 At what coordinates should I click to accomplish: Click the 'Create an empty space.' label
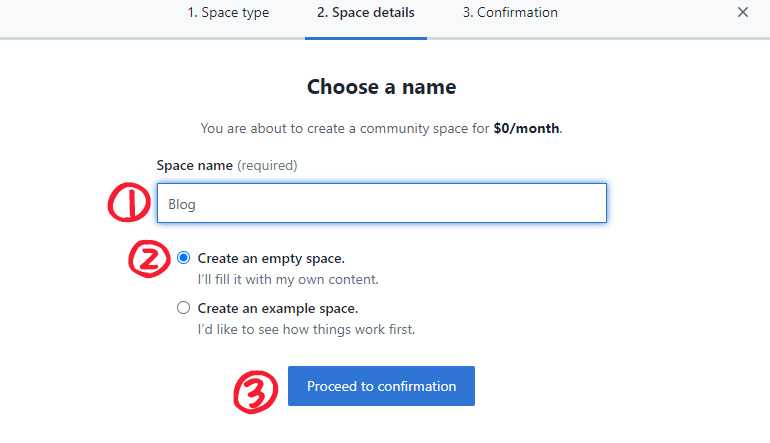coord(271,258)
